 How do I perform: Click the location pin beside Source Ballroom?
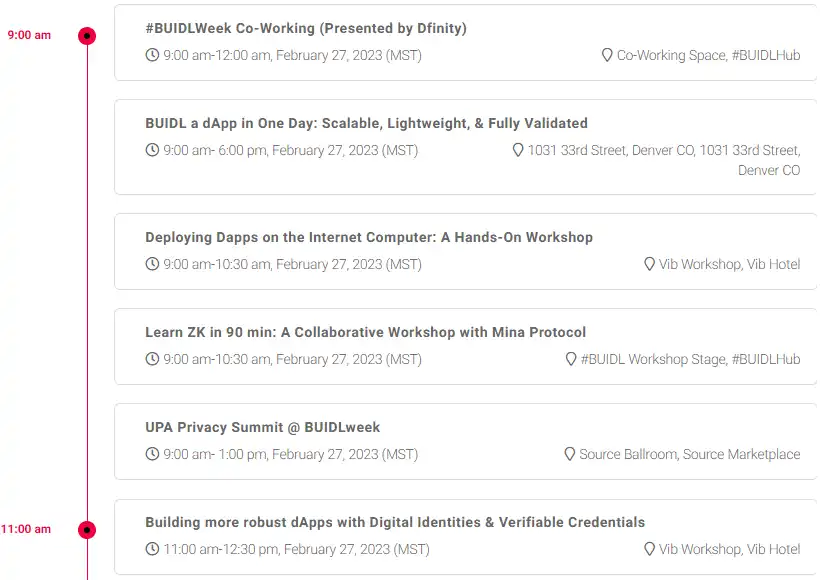pos(570,454)
